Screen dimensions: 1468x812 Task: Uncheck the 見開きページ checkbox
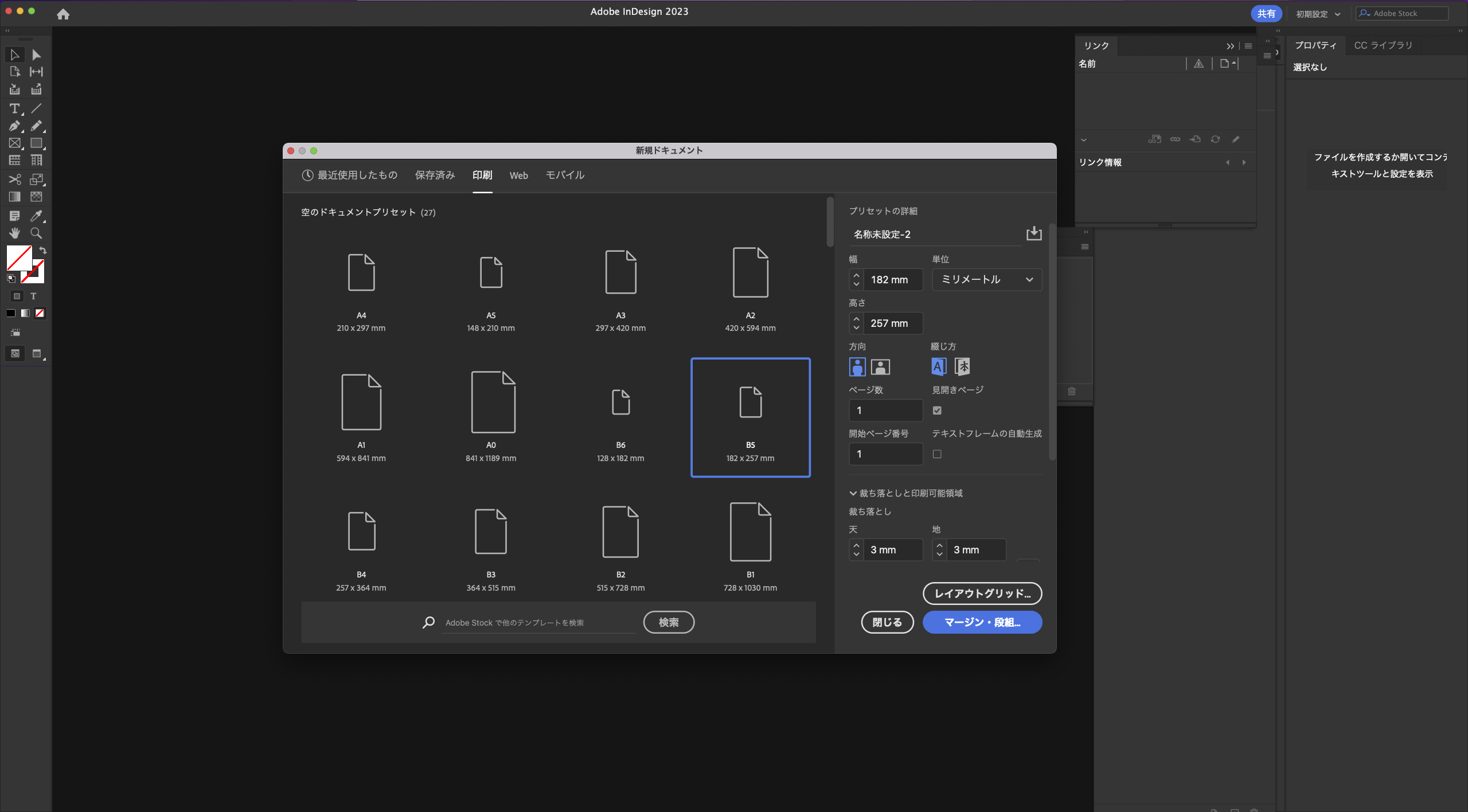point(937,410)
